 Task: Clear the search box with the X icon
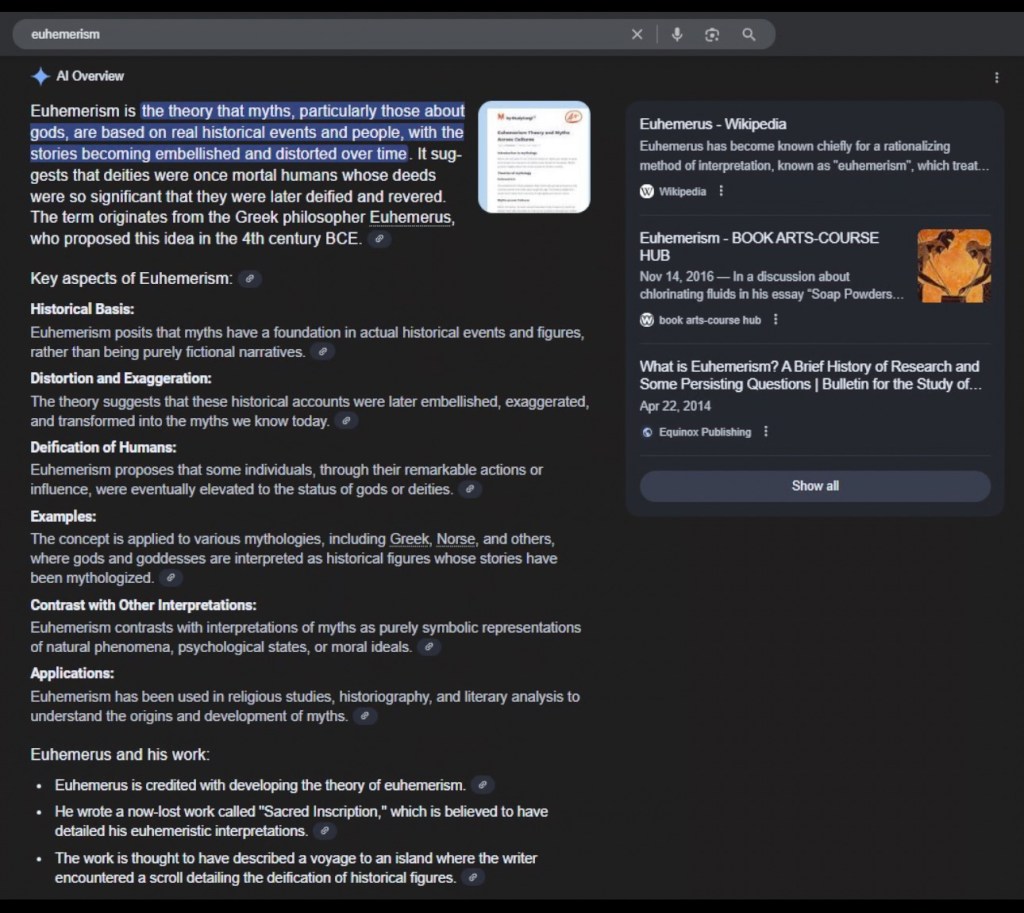point(637,35)
